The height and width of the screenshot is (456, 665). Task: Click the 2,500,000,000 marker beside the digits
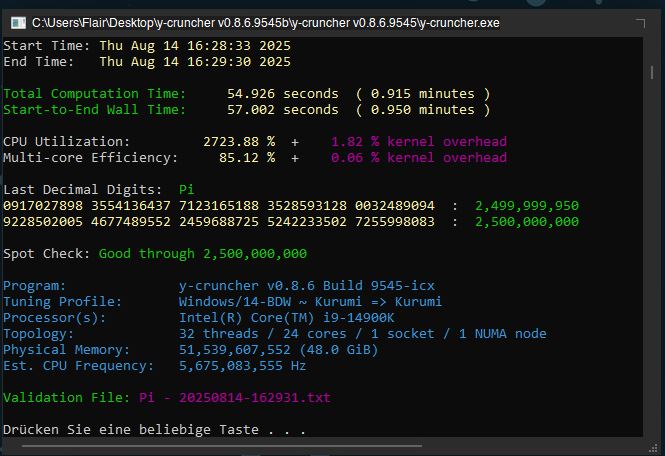(527, 222)
